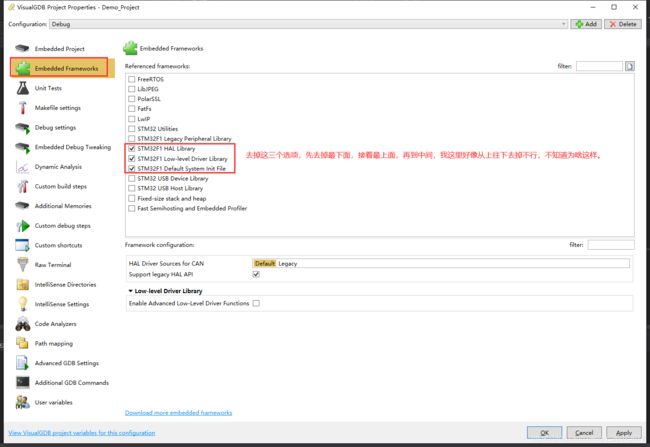Open Download more embedded frameworks link

(178, 413)
